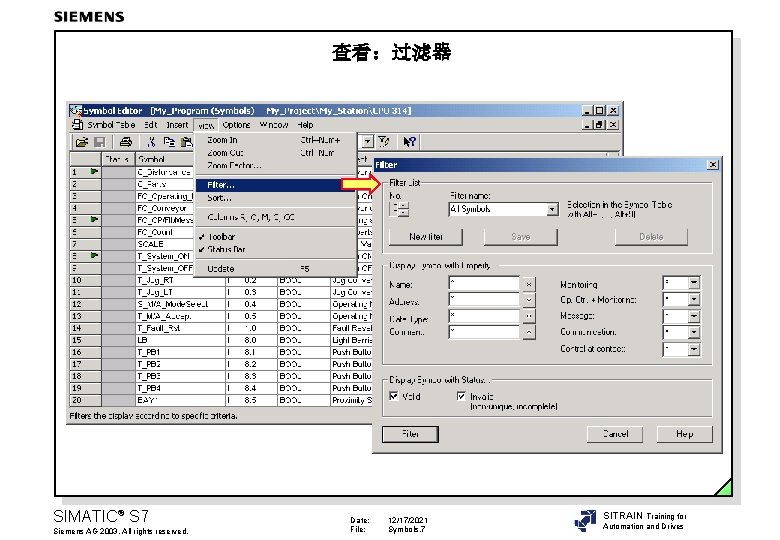The height and width of the screenshot is (540, 780).
Task: Choose Columns R, O, M, C, CC entry
Action: (x=276, y=217)
